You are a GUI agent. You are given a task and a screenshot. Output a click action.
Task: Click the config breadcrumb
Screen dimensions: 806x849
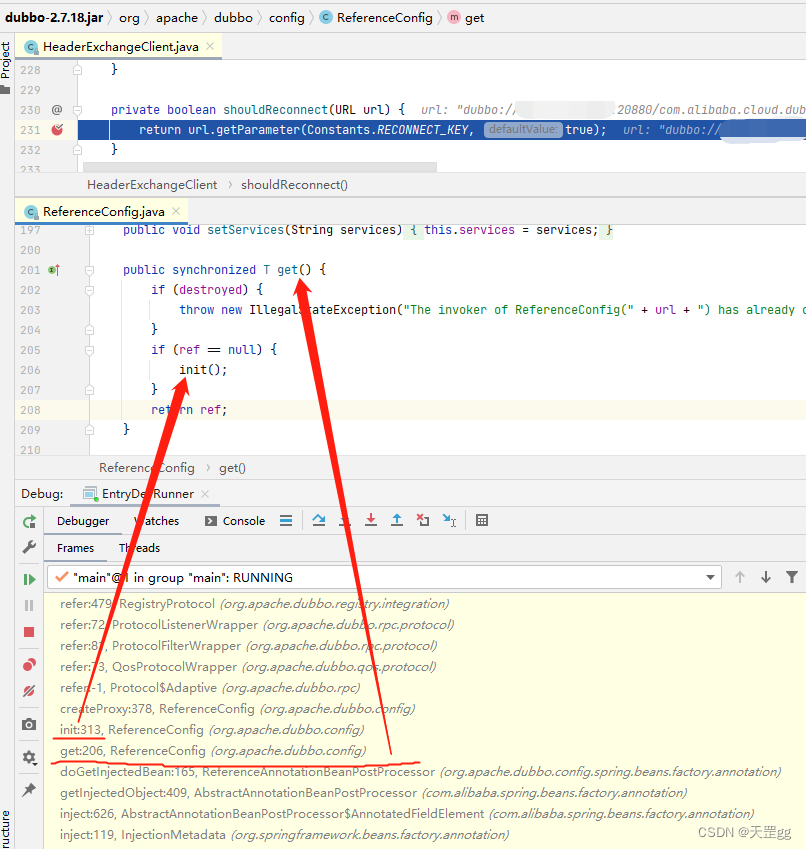pyautogui.click(x=287, y=18)
